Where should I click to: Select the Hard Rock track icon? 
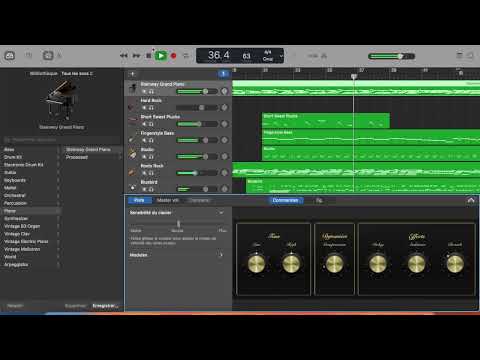click(x=133, y=105)
